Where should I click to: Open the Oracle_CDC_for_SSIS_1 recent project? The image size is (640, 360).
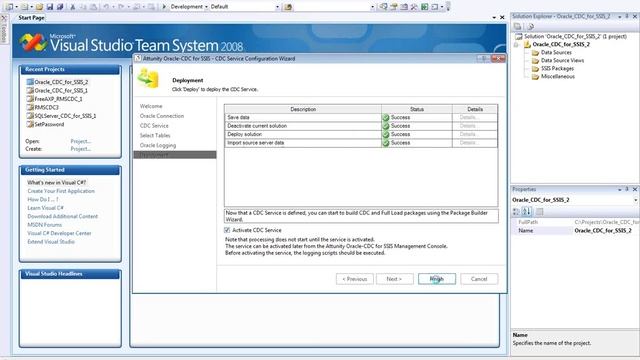click(61, 91)
